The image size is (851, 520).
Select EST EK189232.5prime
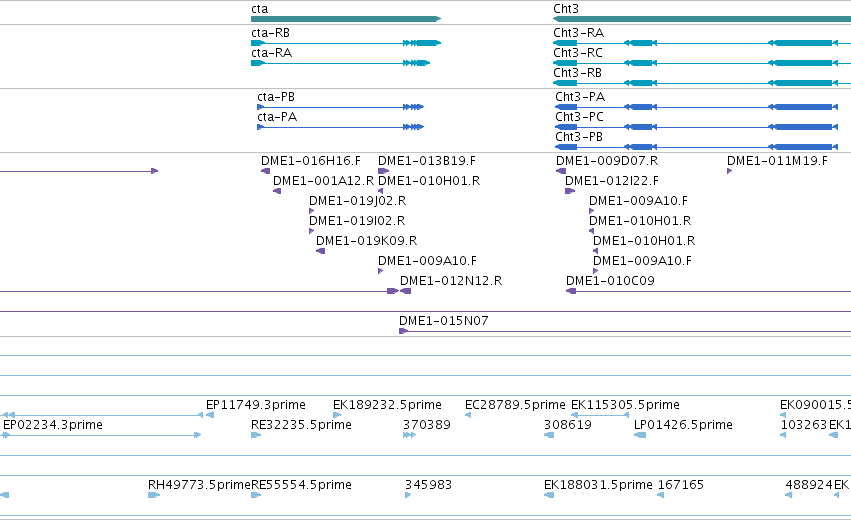[x=387, y=405]
